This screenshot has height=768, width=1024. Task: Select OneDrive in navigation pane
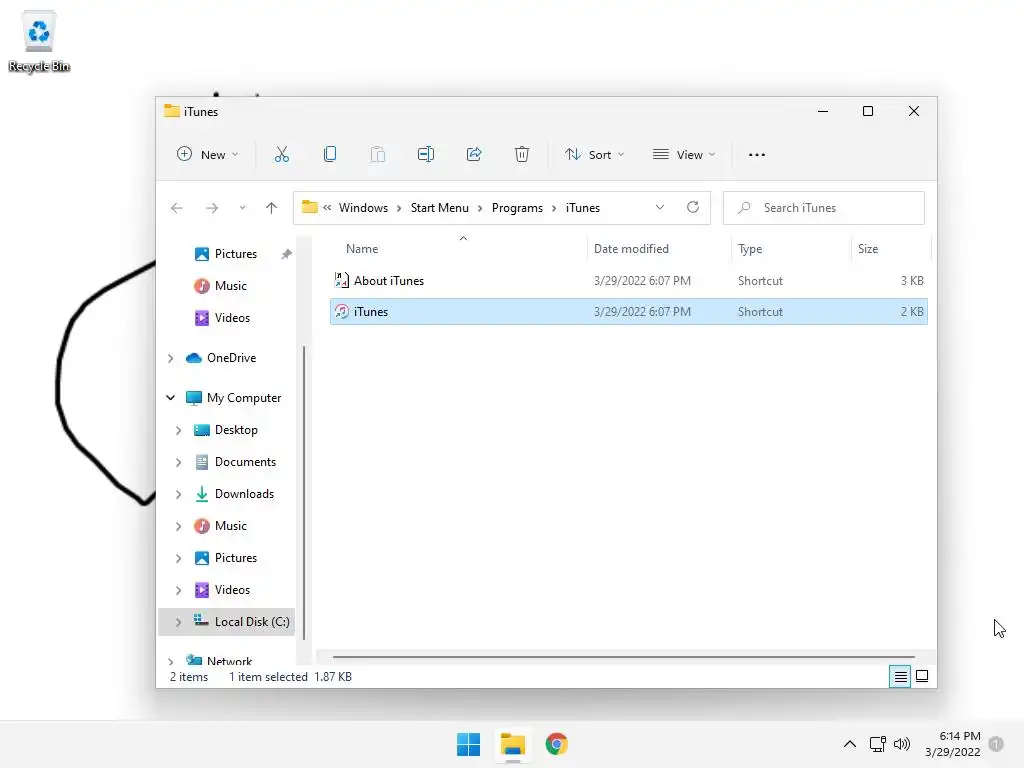click(x=231, y=358)
